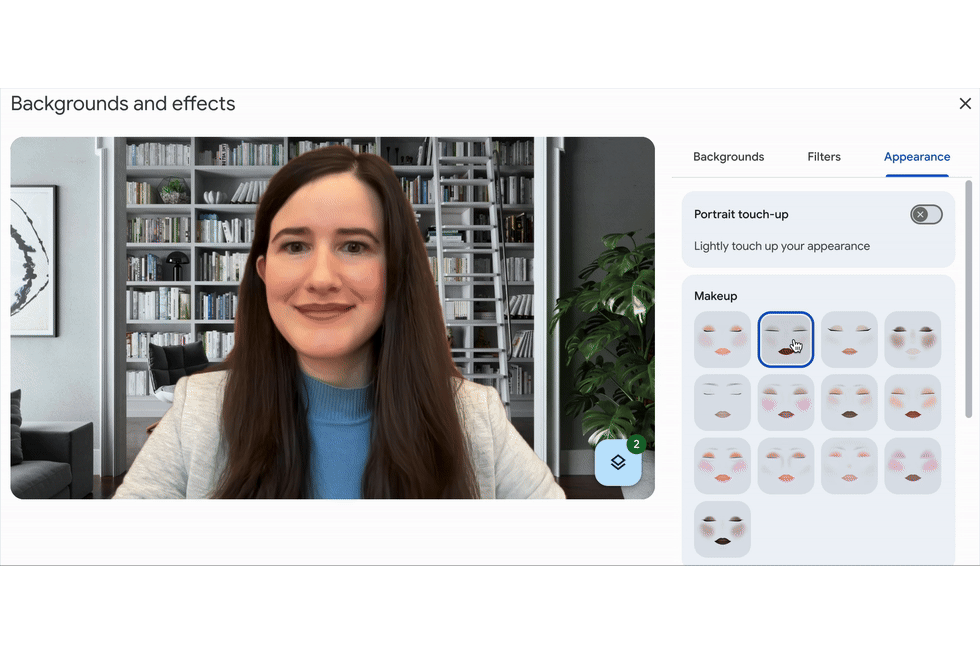Pick the last makeup in the third row
Image resolution: width=980 pixels, height=653 pixels.
[x=912, y=466]
